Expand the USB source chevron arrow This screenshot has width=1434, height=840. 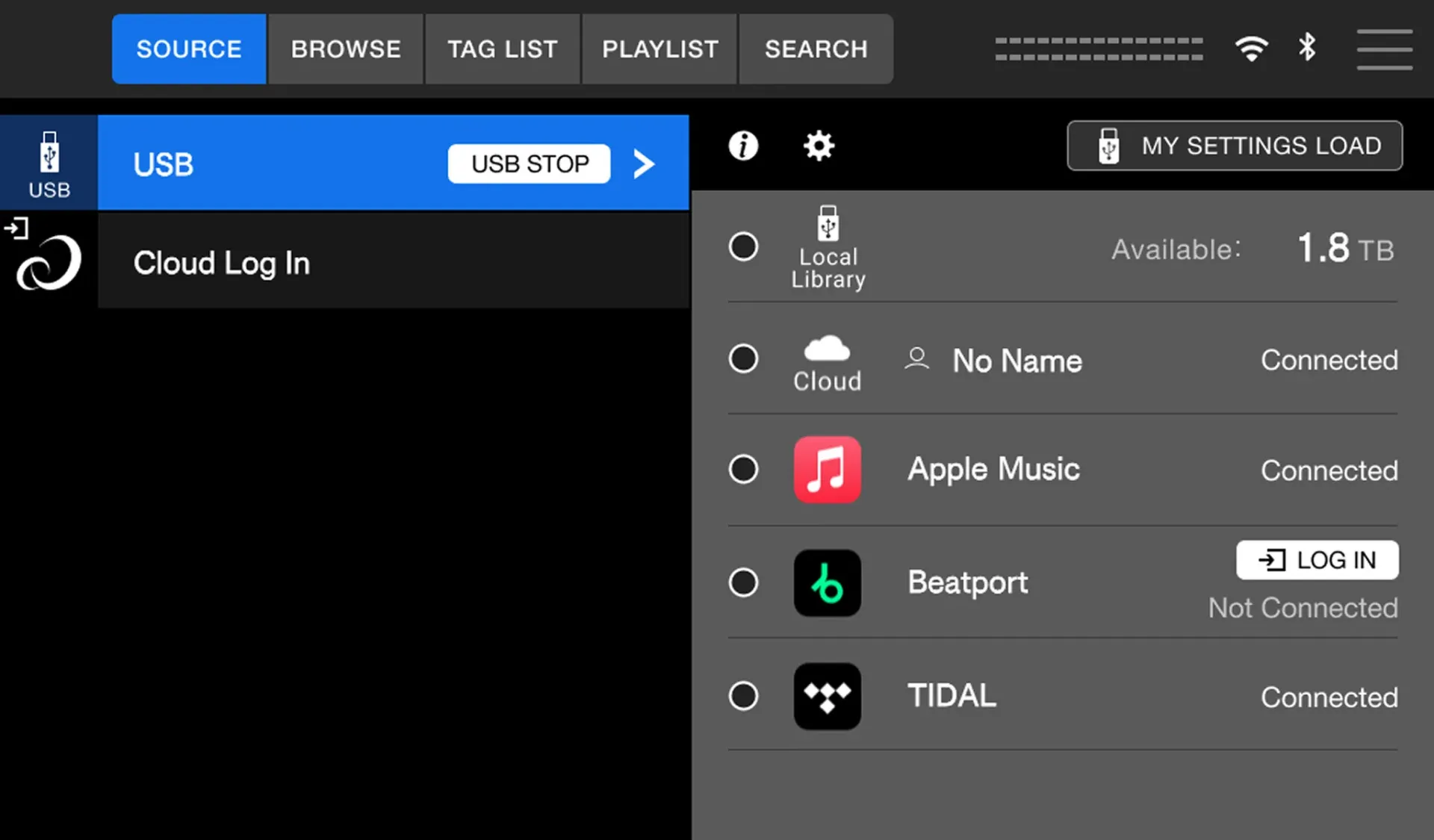click(x=644, y=164)
